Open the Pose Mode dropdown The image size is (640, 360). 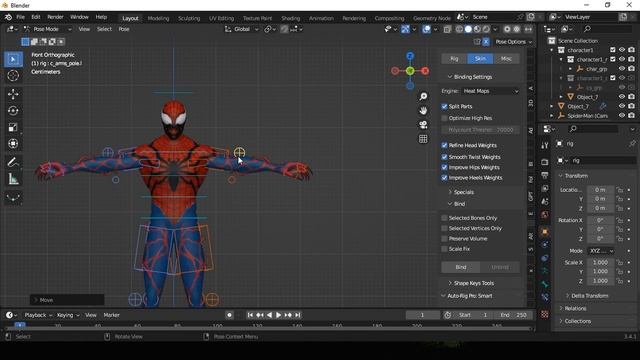click(47, 29)
